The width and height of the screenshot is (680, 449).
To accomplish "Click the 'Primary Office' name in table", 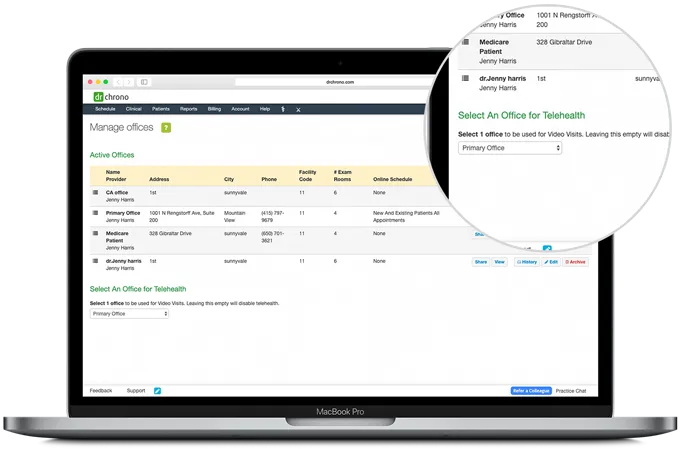I will pyautogui.click(x=123, y=213).
